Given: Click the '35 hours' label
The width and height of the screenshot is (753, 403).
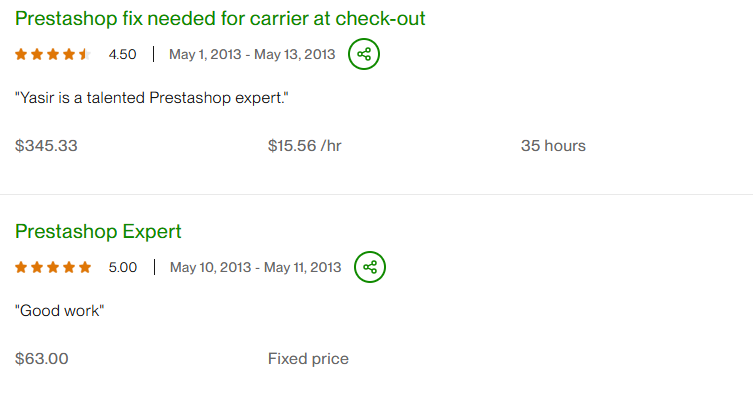Looking at the screenshot, I should (x=553, y=146).
